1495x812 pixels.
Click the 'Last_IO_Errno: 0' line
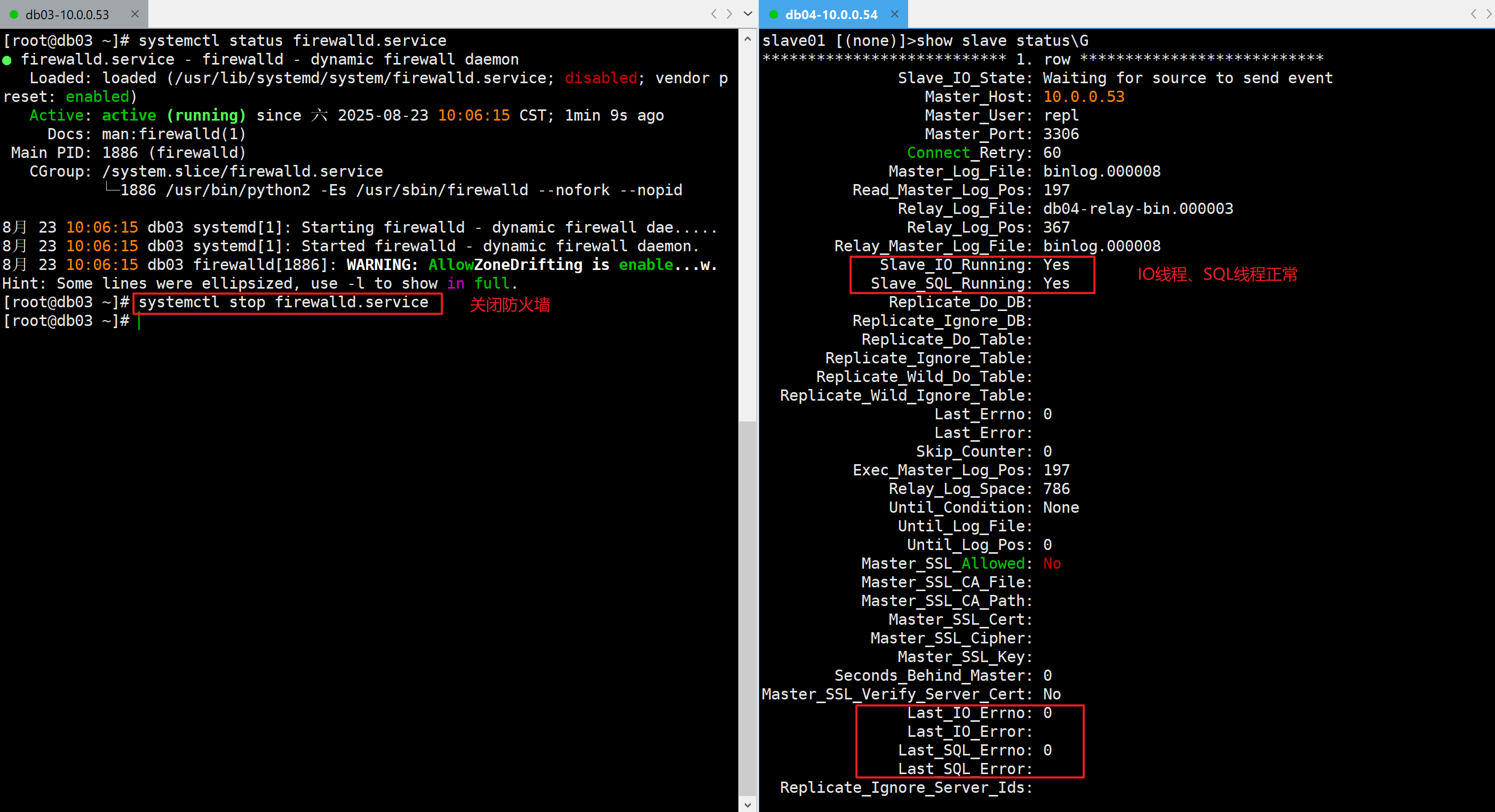click(979, 713)
